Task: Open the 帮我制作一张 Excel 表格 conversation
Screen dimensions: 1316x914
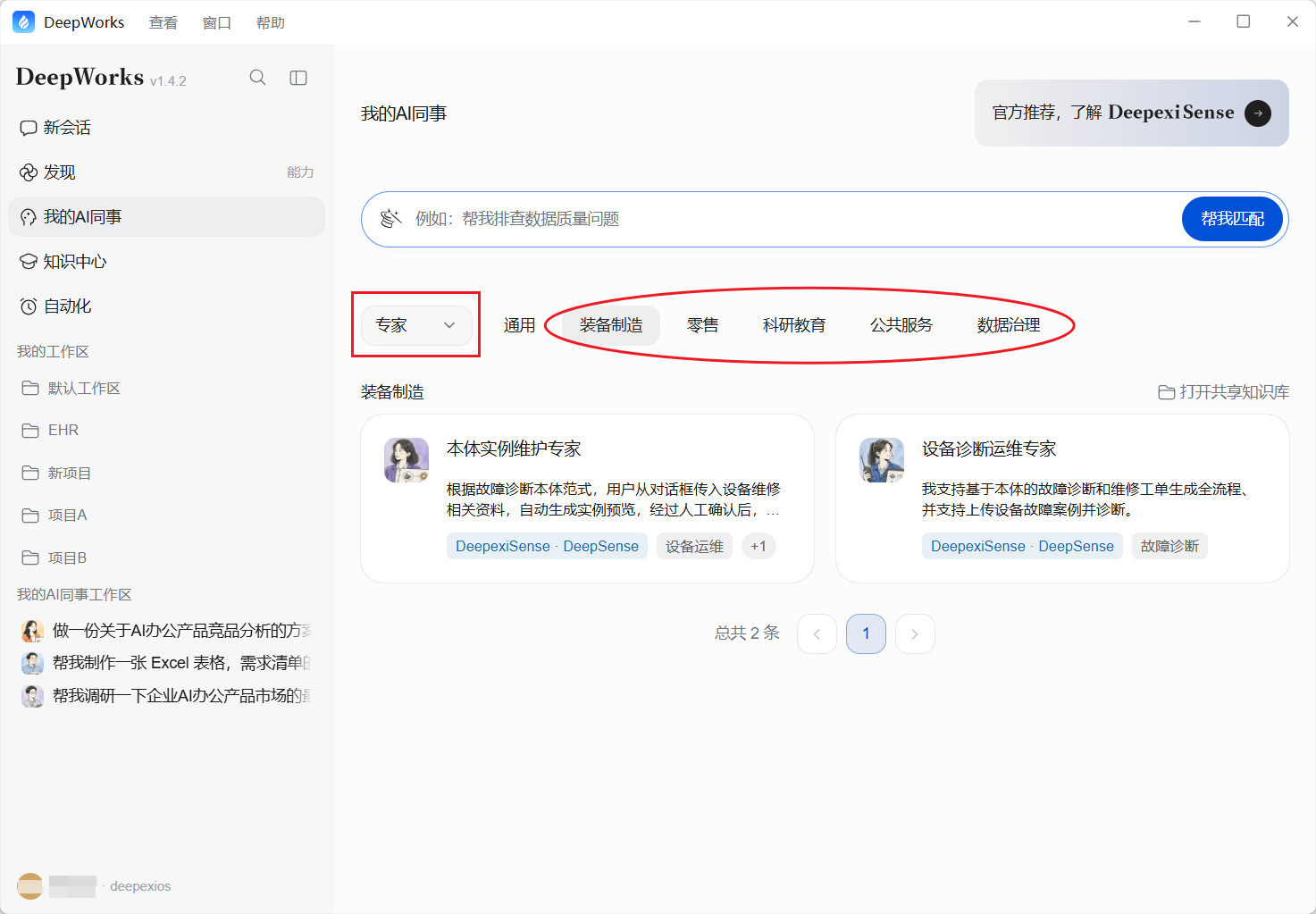Action: point(166,663)
